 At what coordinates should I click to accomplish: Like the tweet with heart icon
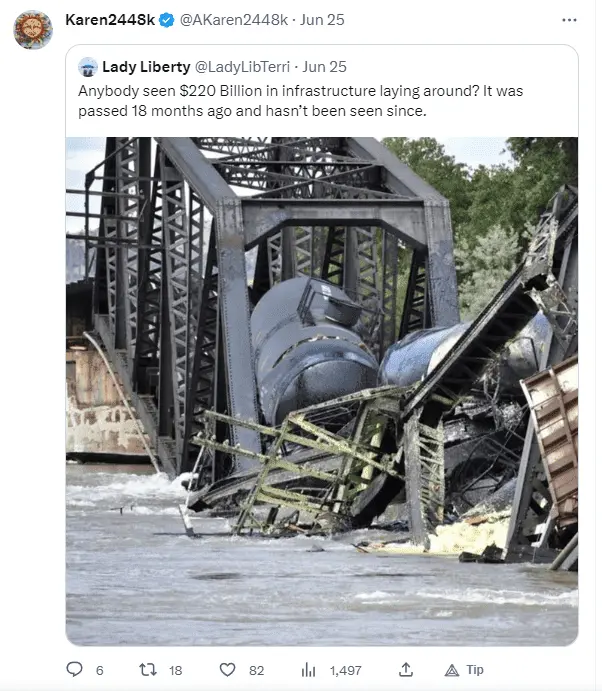click(227, 670)
